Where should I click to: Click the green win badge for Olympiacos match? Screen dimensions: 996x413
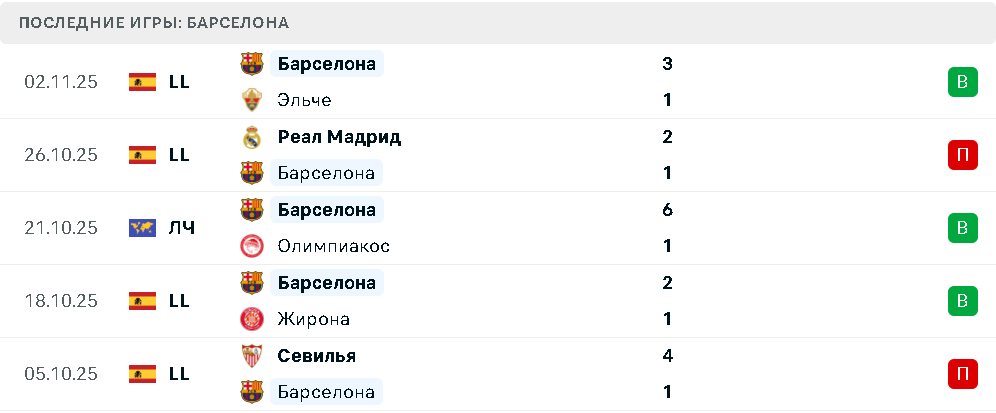[962, 228]
